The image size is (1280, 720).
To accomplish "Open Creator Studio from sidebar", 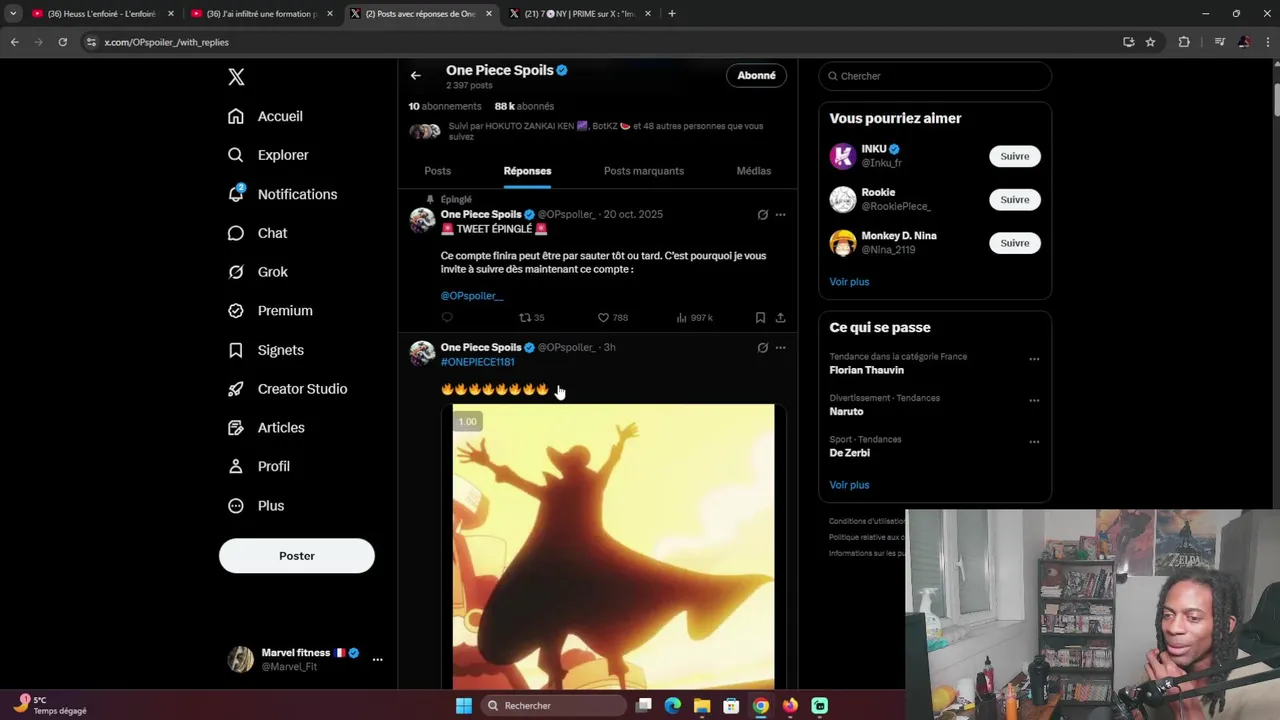I will click(x=287, y=389).
